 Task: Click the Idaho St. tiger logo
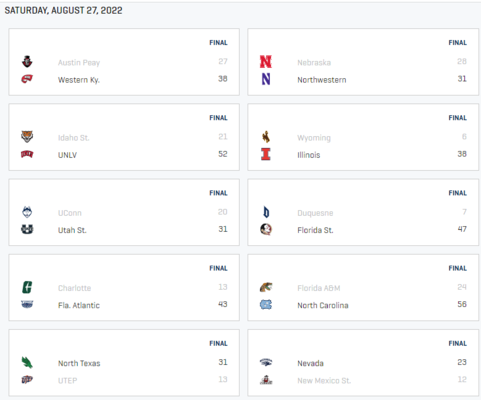click(x=27, y=137)
